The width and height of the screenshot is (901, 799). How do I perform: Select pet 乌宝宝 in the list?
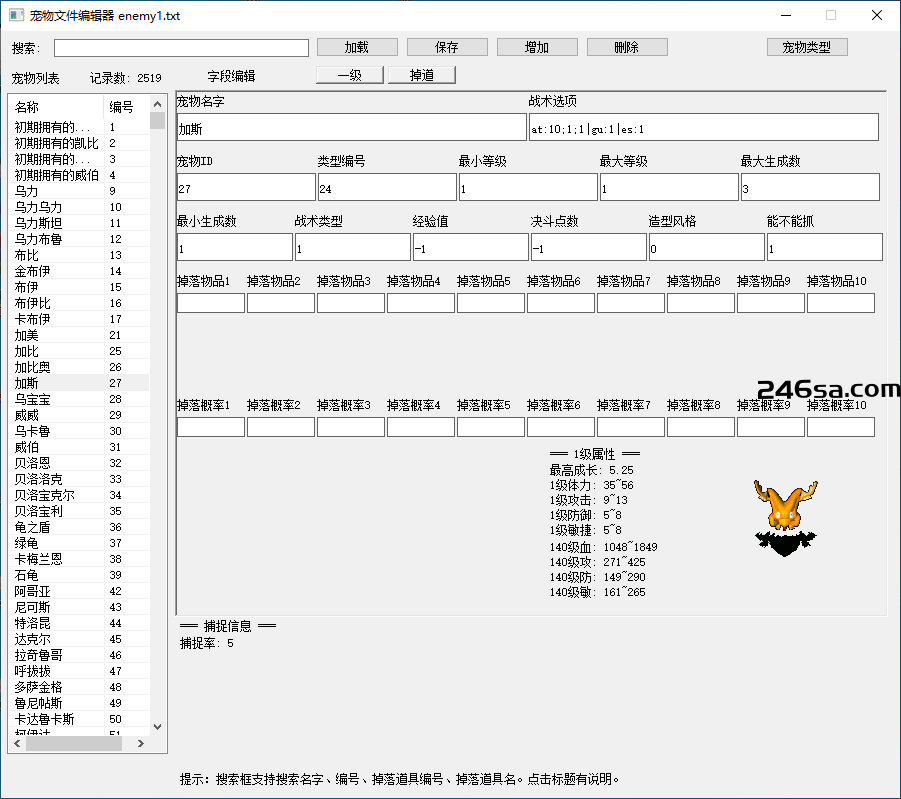click(79, 399)
